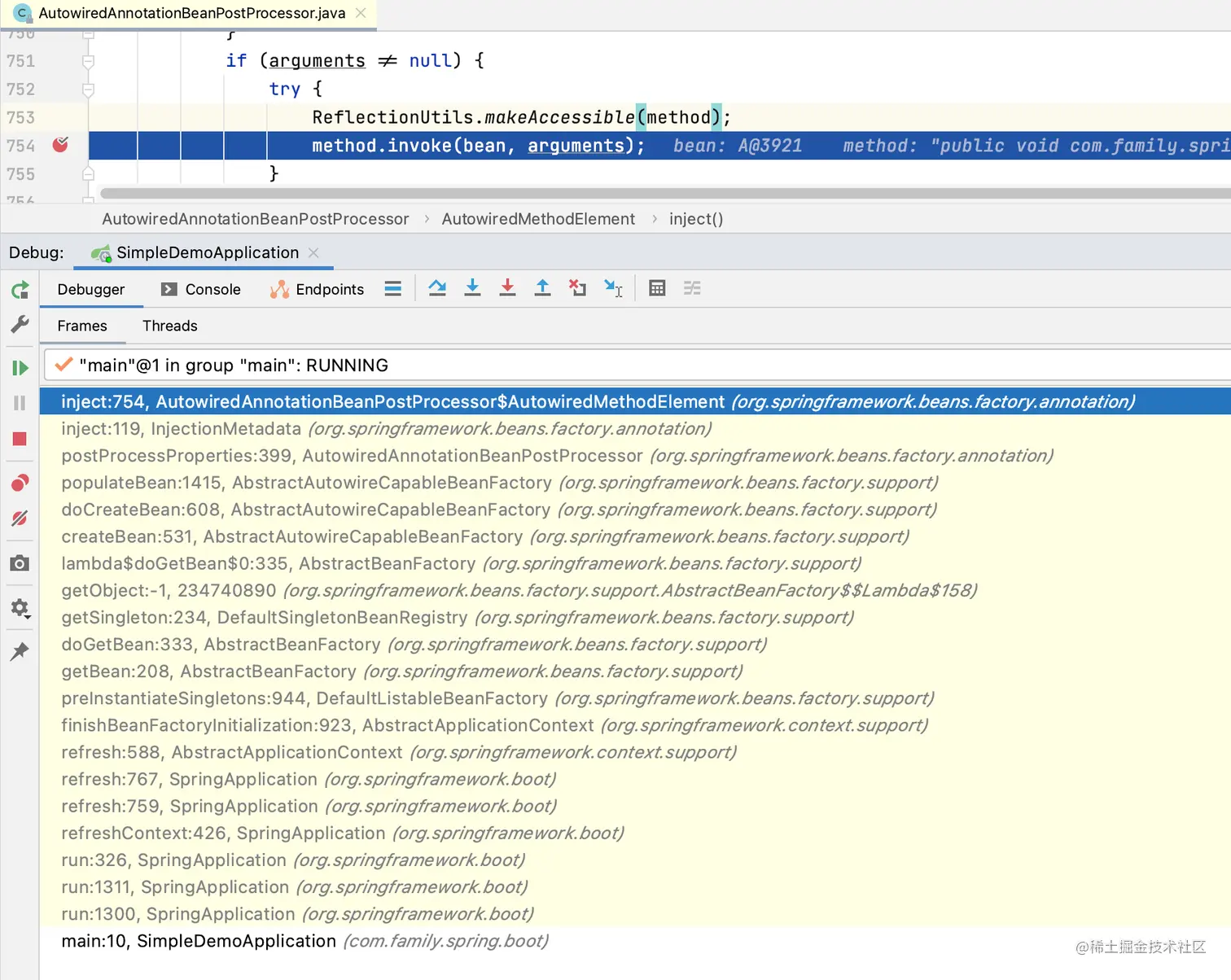1231x980 pixels.
Task: Select frame refresh:759 SpringApplication
Action: pos(635,806)
